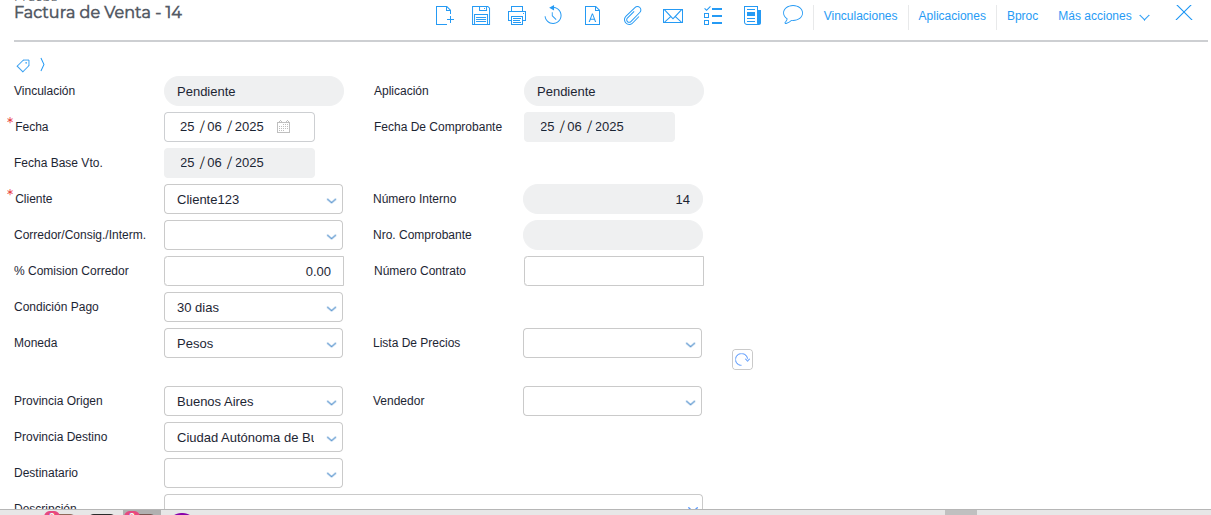
Task: Open the Descripción dropdown
Action: click(x=433, y=503)
